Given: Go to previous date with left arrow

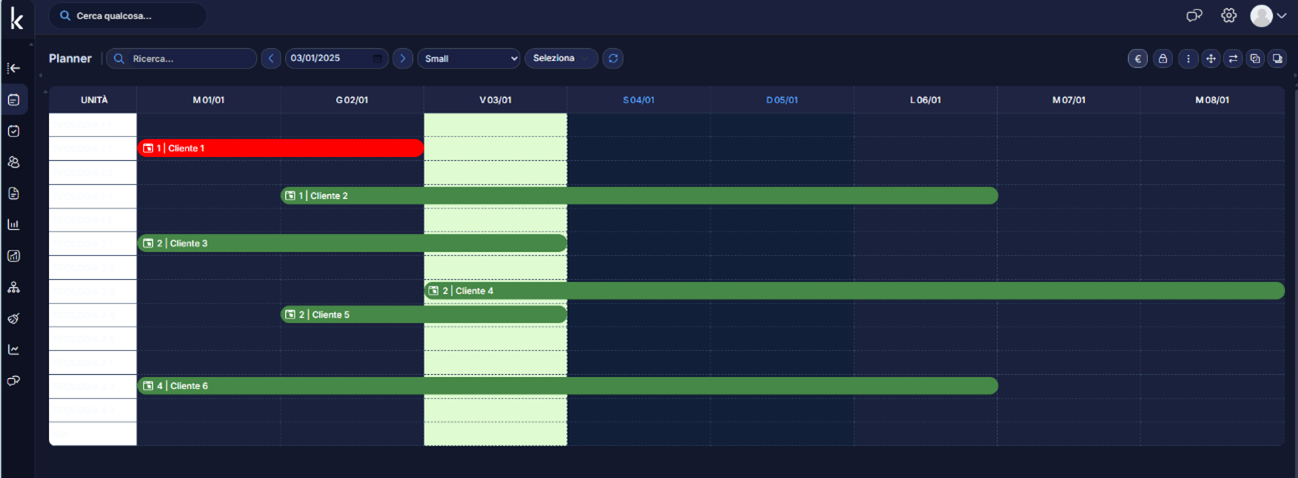Looking at the screenshot, I should (271, 59).
